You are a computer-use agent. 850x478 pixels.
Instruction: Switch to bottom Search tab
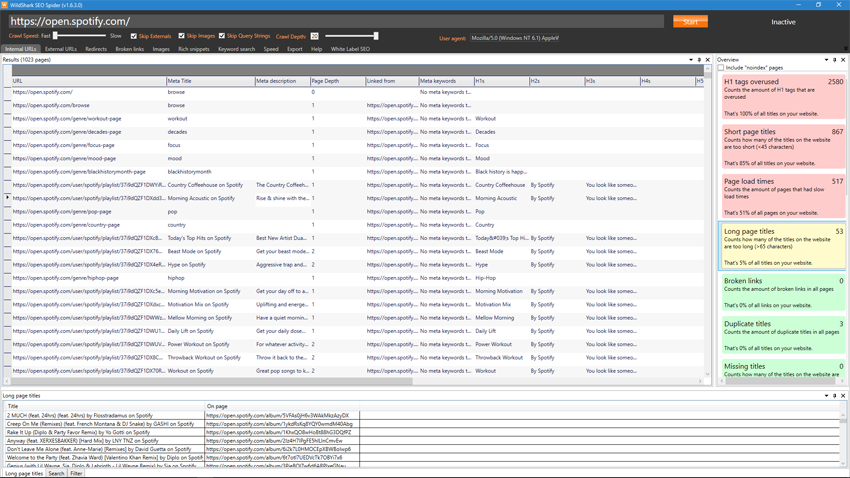tap(56, 474)
